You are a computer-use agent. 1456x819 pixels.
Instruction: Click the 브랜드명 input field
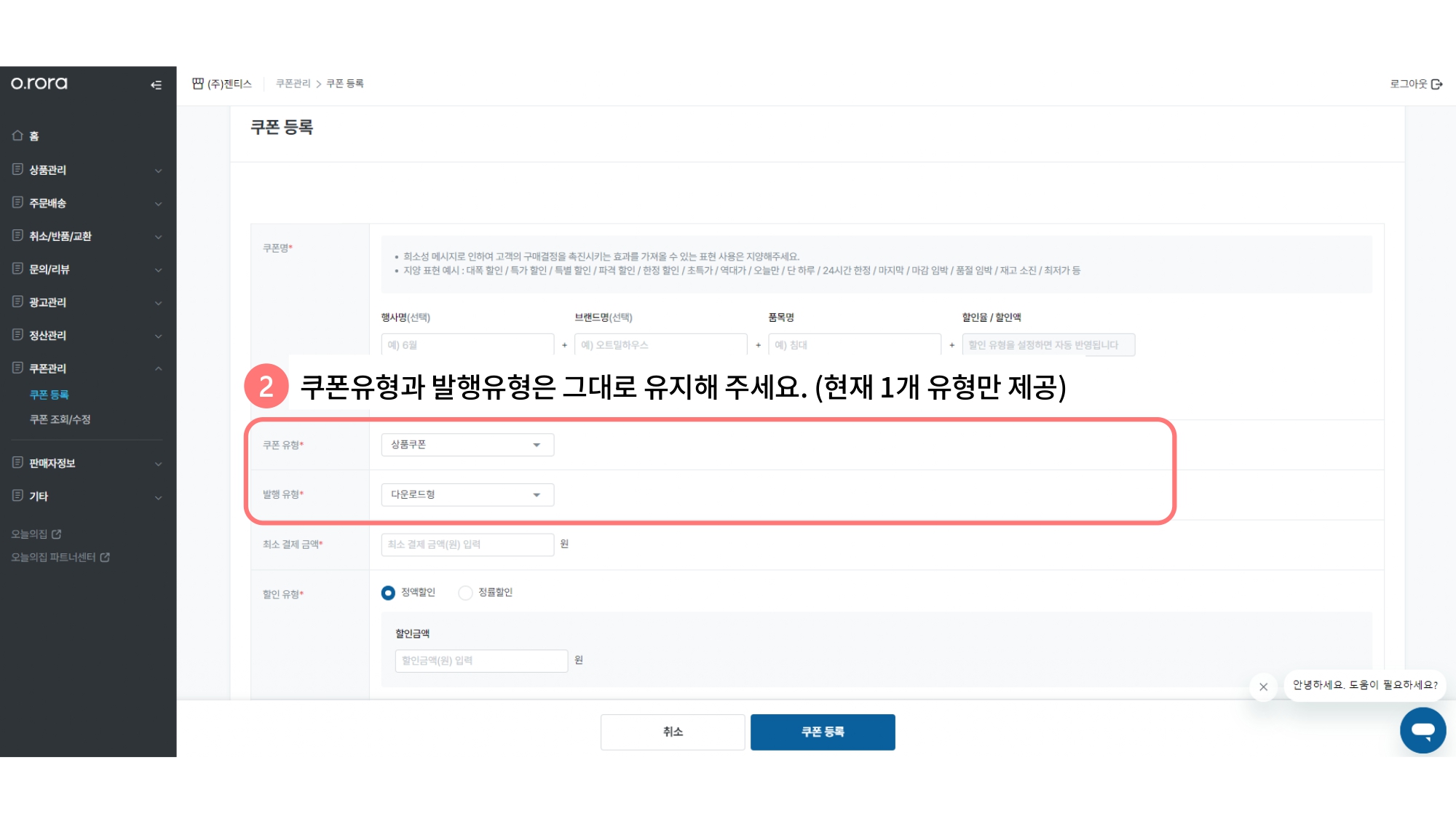(x=660, y=345)
